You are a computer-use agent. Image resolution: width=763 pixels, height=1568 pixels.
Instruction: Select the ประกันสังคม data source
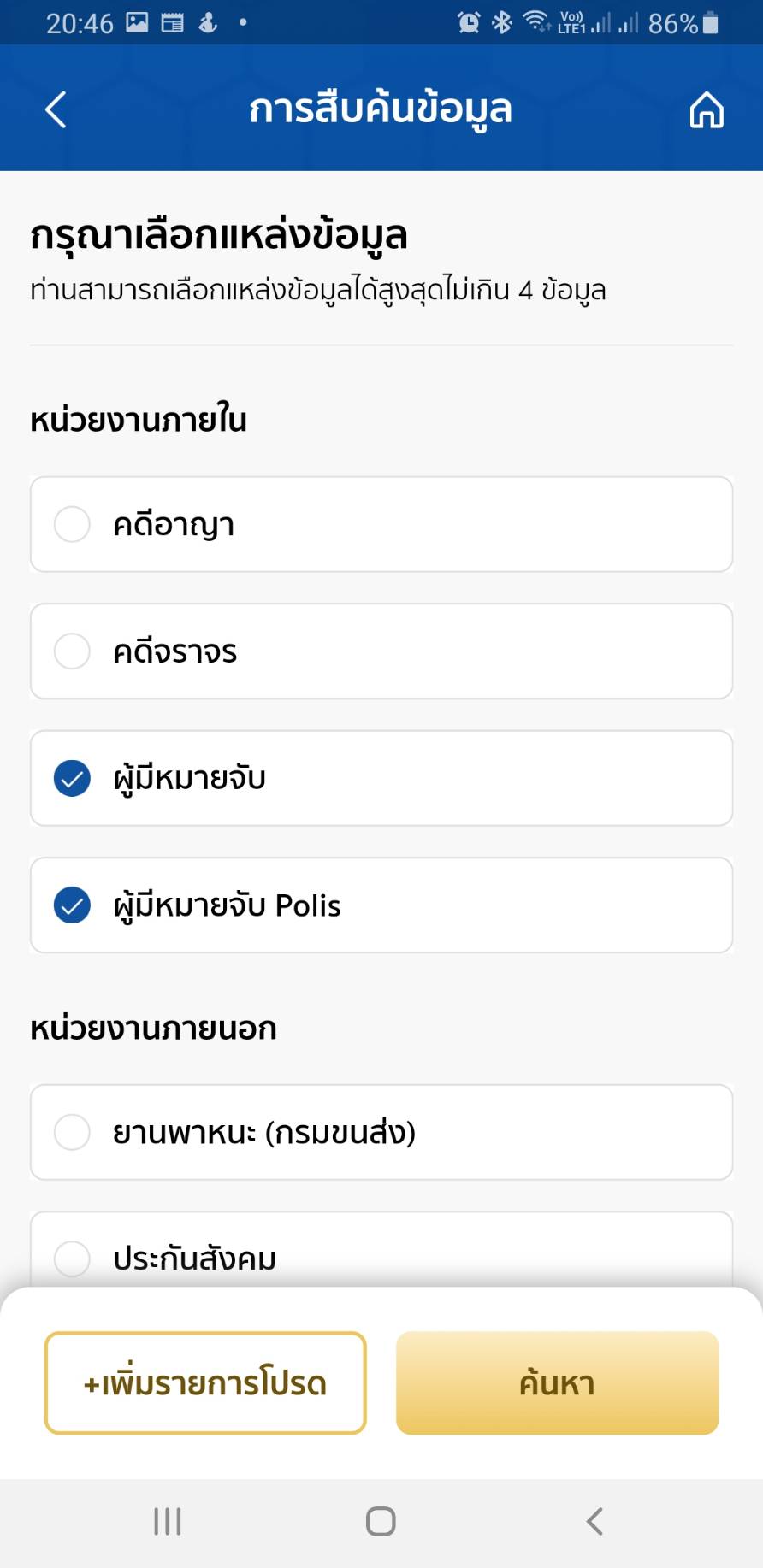pos(73,1259)
